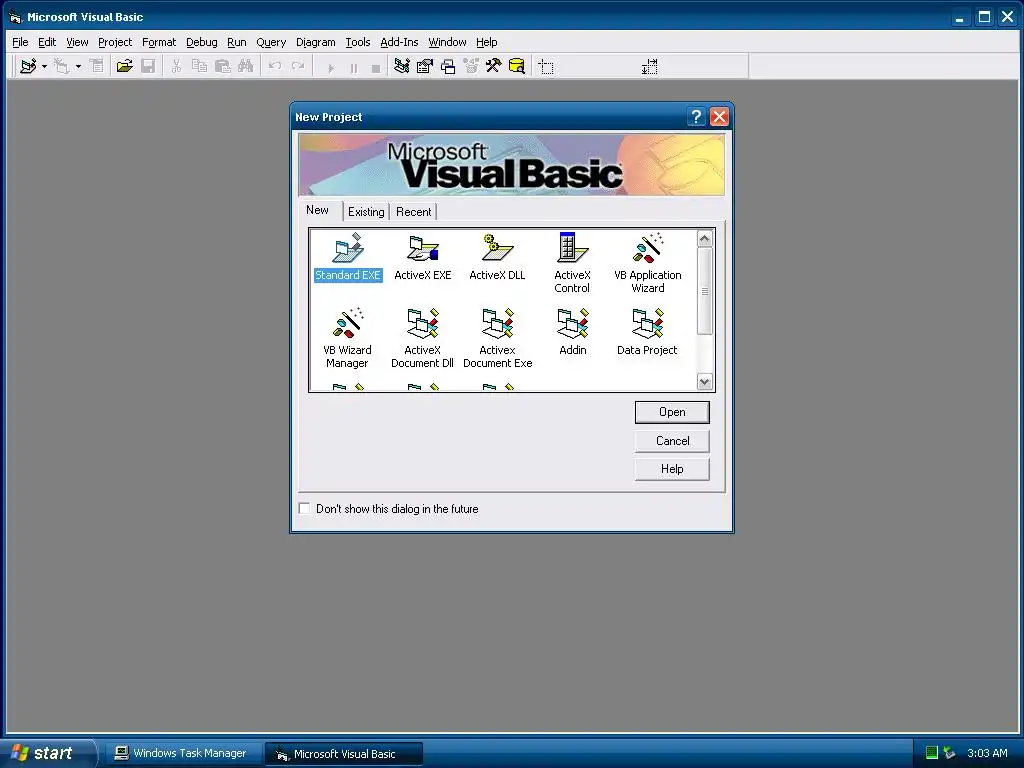The image size is (1024, 768).
Task: Click the Save Project floppy icon
Action: [148, 66]
